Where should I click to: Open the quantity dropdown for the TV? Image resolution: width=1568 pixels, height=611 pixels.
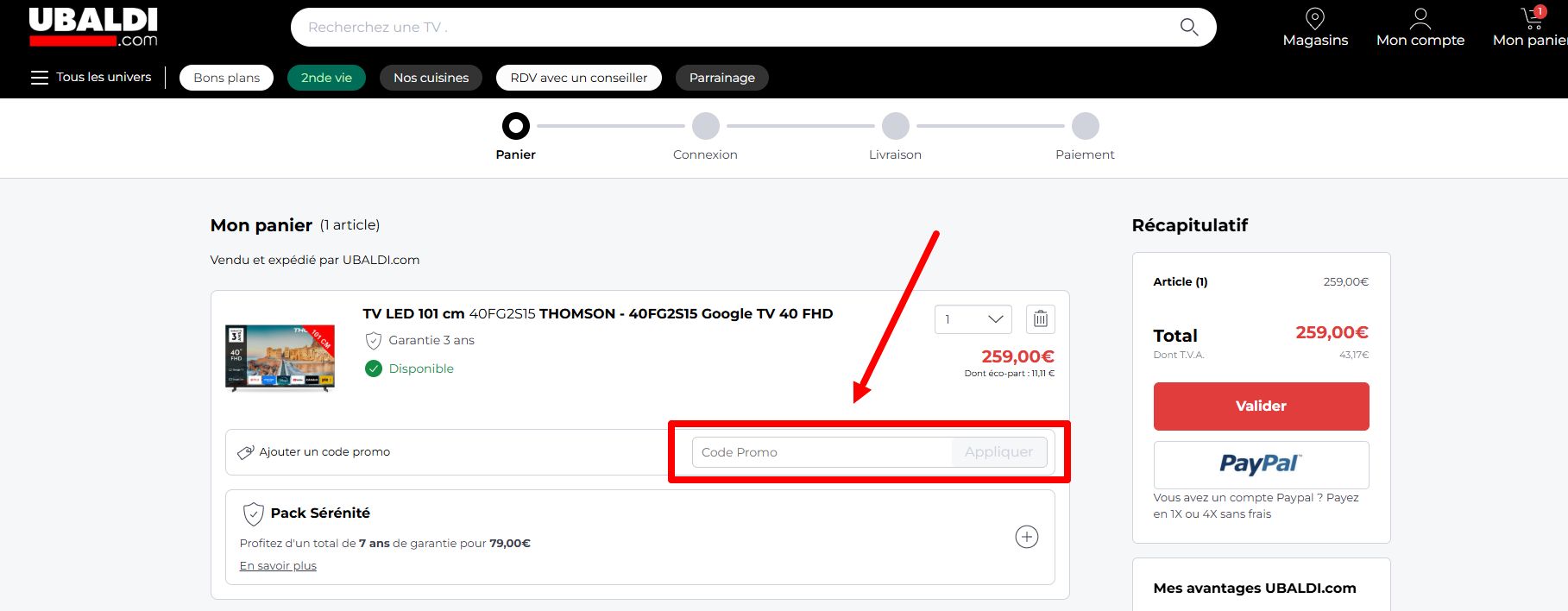973,319
